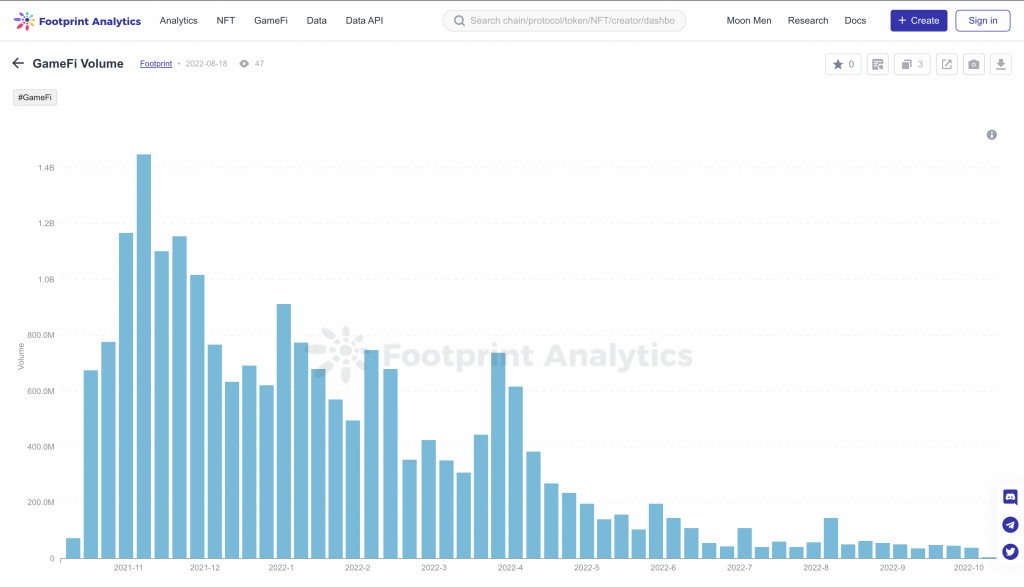Click the 2022-8 x-axis label
The width and height of the screenshot is (1024, 587).
[x=816, y=567]
